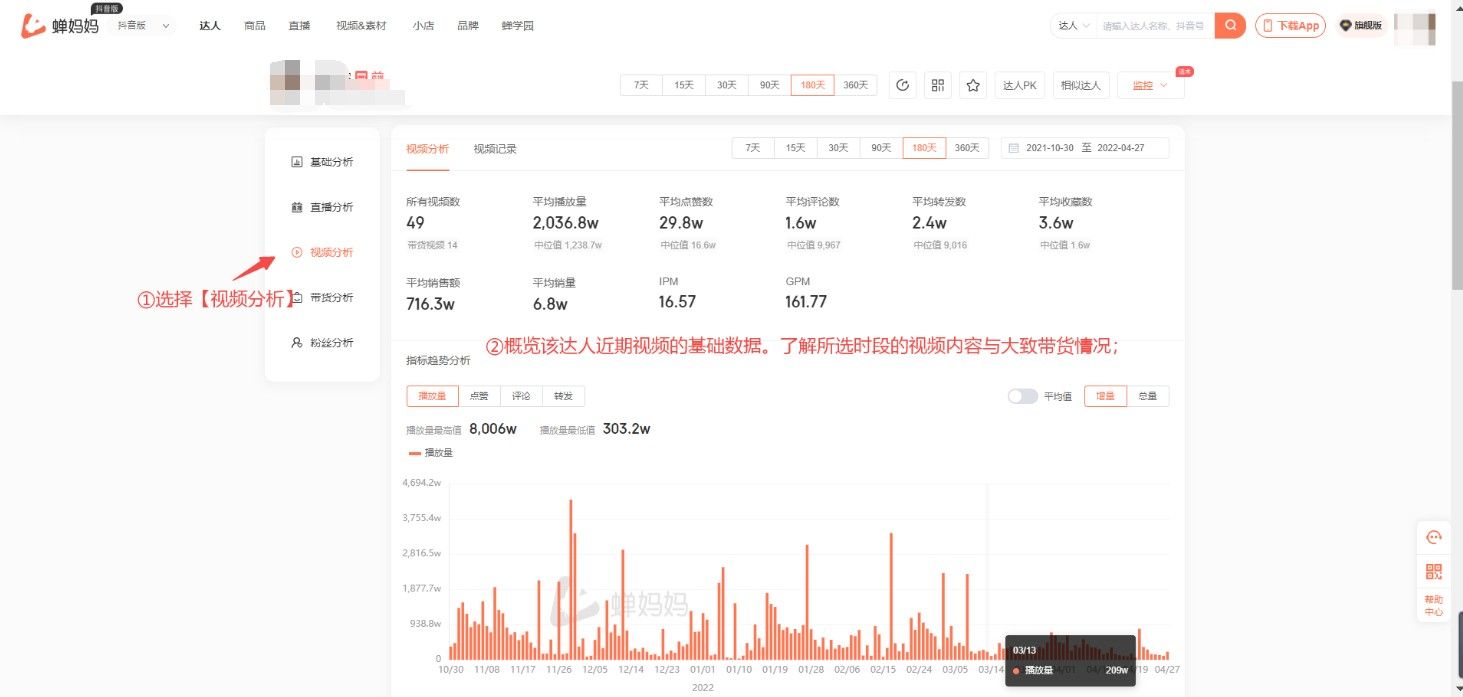Viewport: 1463px width, 697px height.
Task: Open the 基础分析 section in sidebar
Action: (x=322, y=161)
